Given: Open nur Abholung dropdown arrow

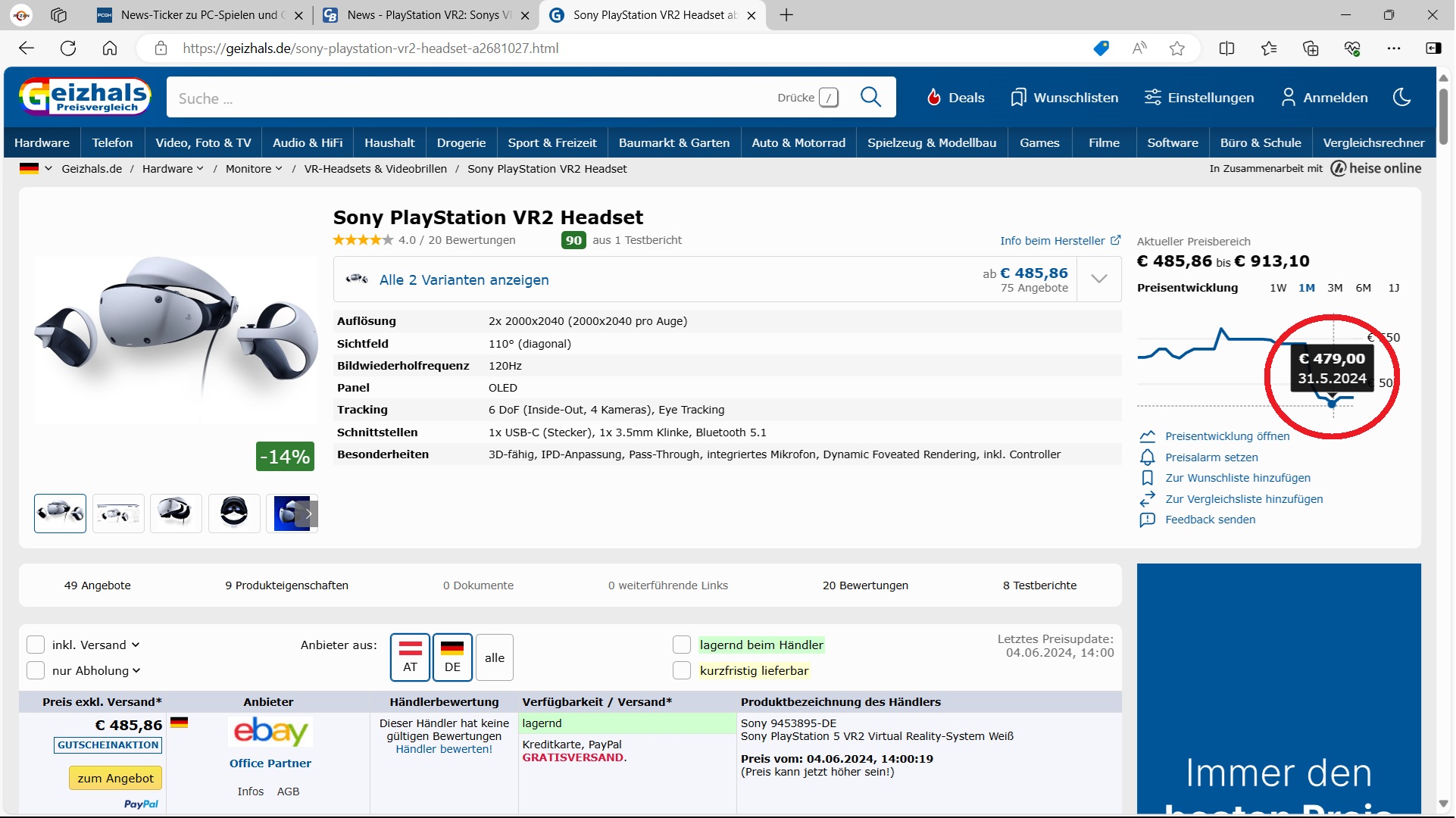Looking at the screenshot, I should point(136,671).
